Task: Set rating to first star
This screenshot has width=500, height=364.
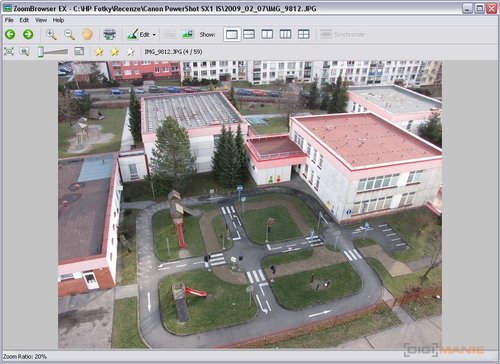Action: [99, 51]
